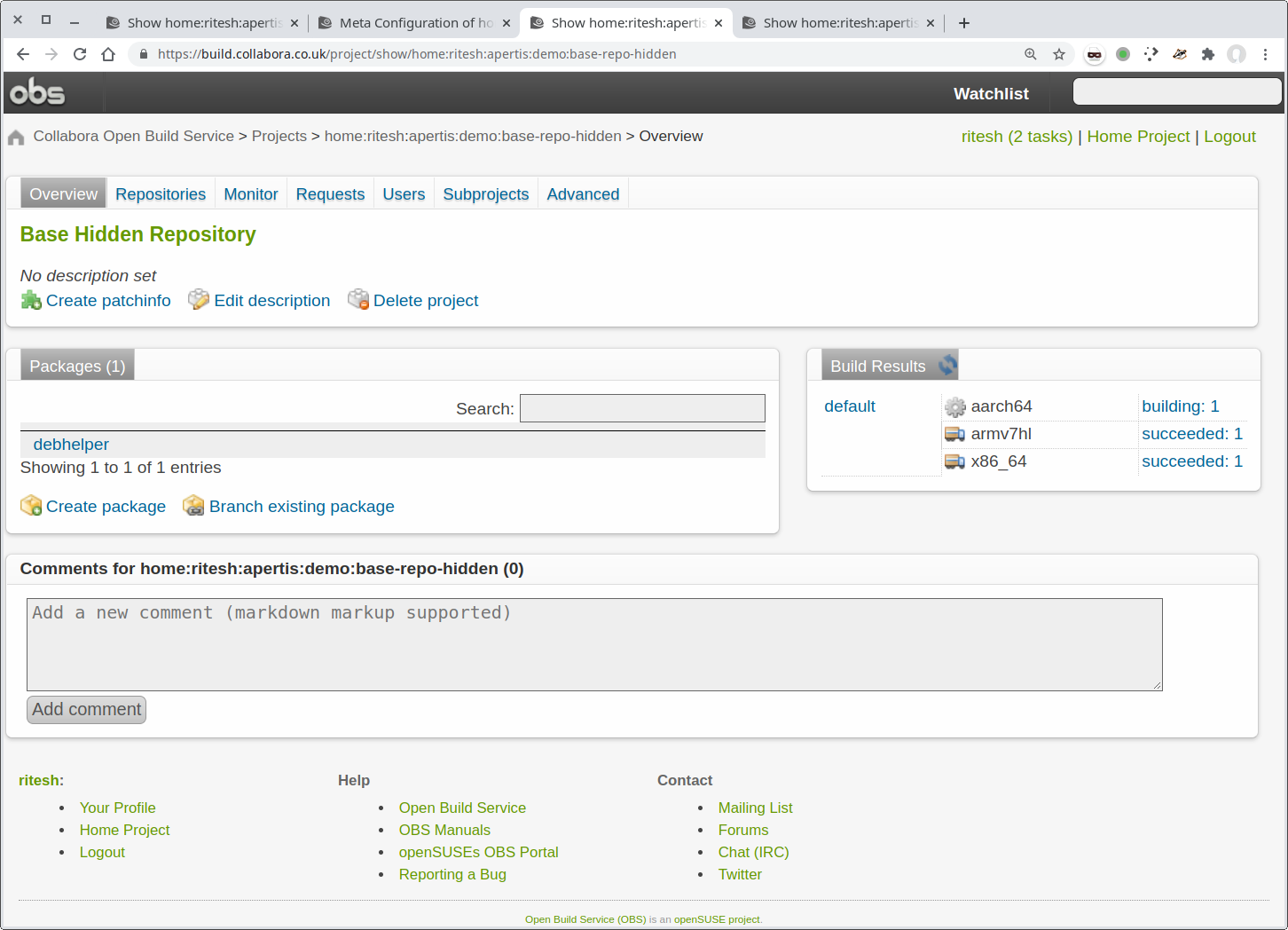Click the 'building: 1' status link
The image size is (1288, 930).
(1181, 406)
